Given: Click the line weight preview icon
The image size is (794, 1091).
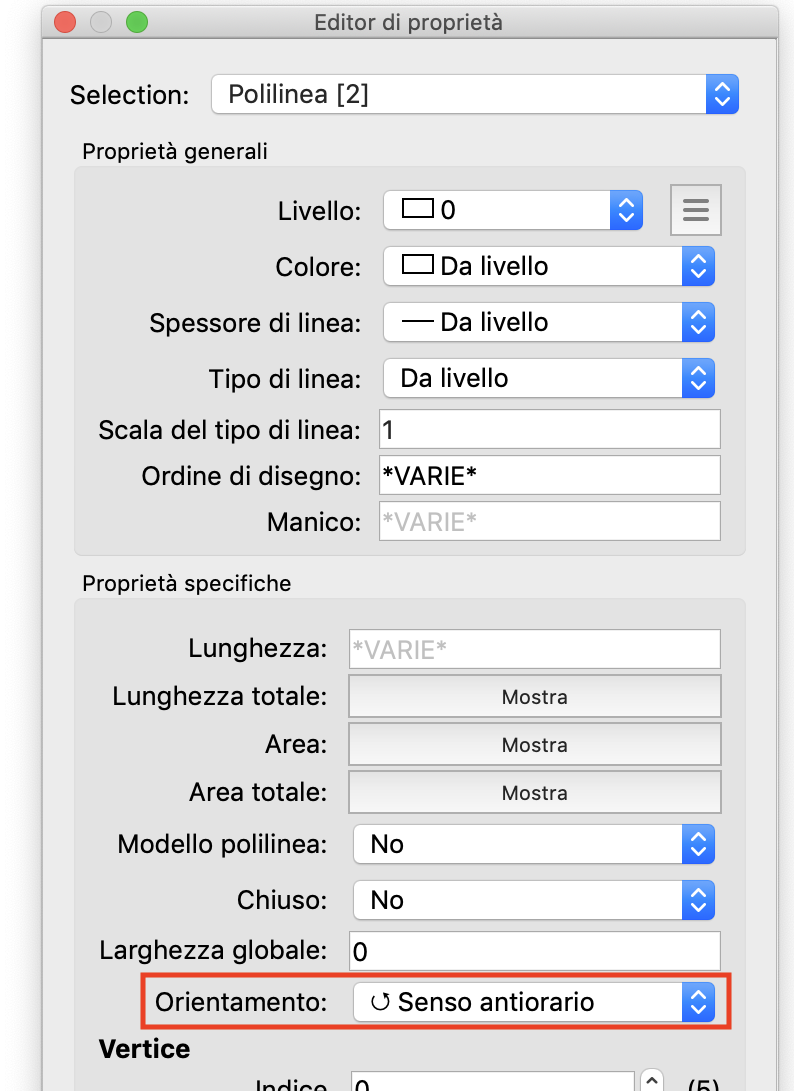Looking at the screenshot, I should coord(417,322).
